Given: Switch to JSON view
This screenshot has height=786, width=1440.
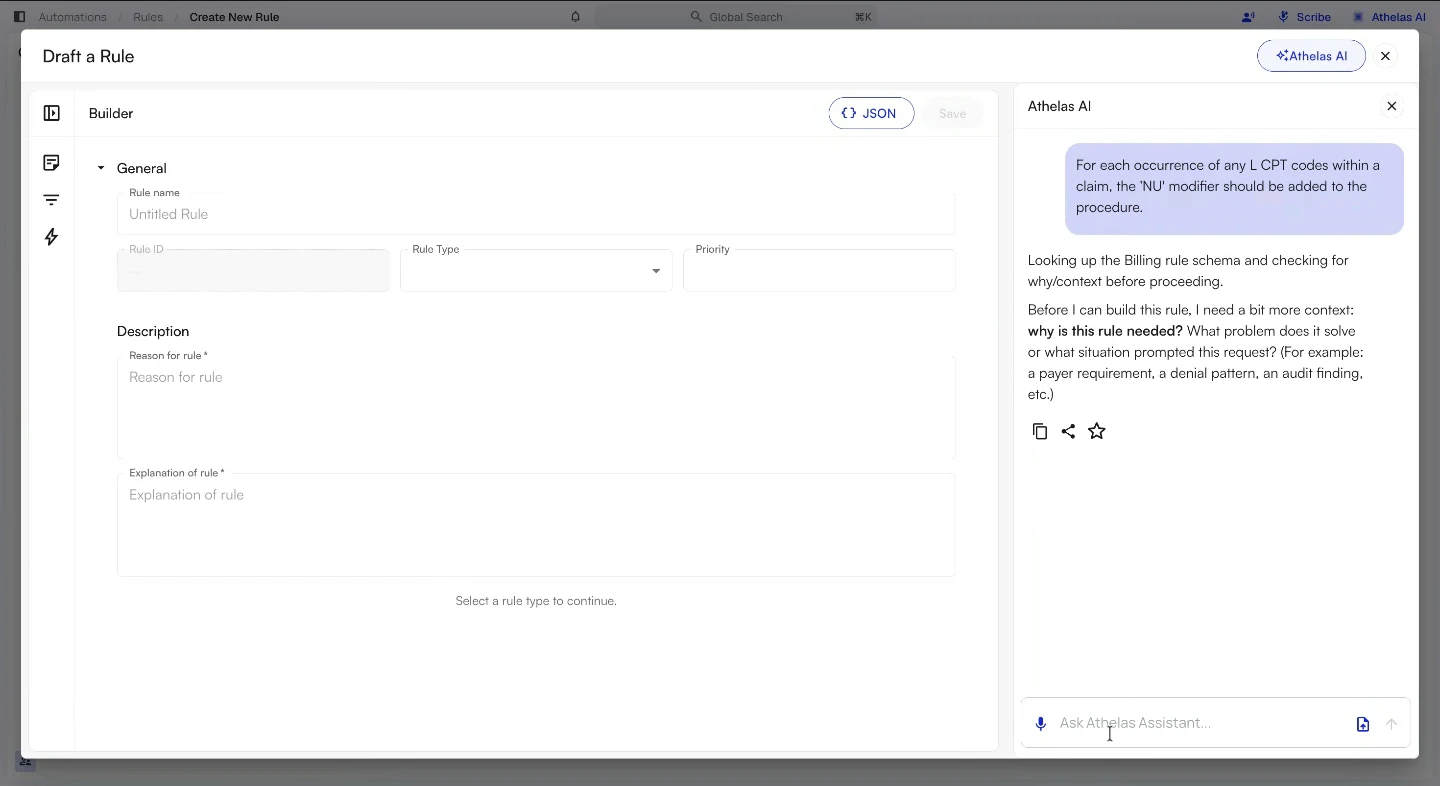Looking at the screenshot, I should [871, 113].
